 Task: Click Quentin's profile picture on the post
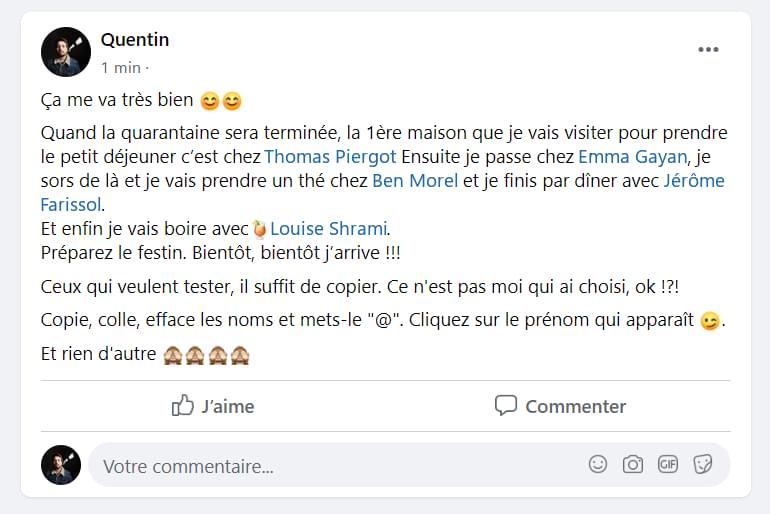click(x=66, y=52)
